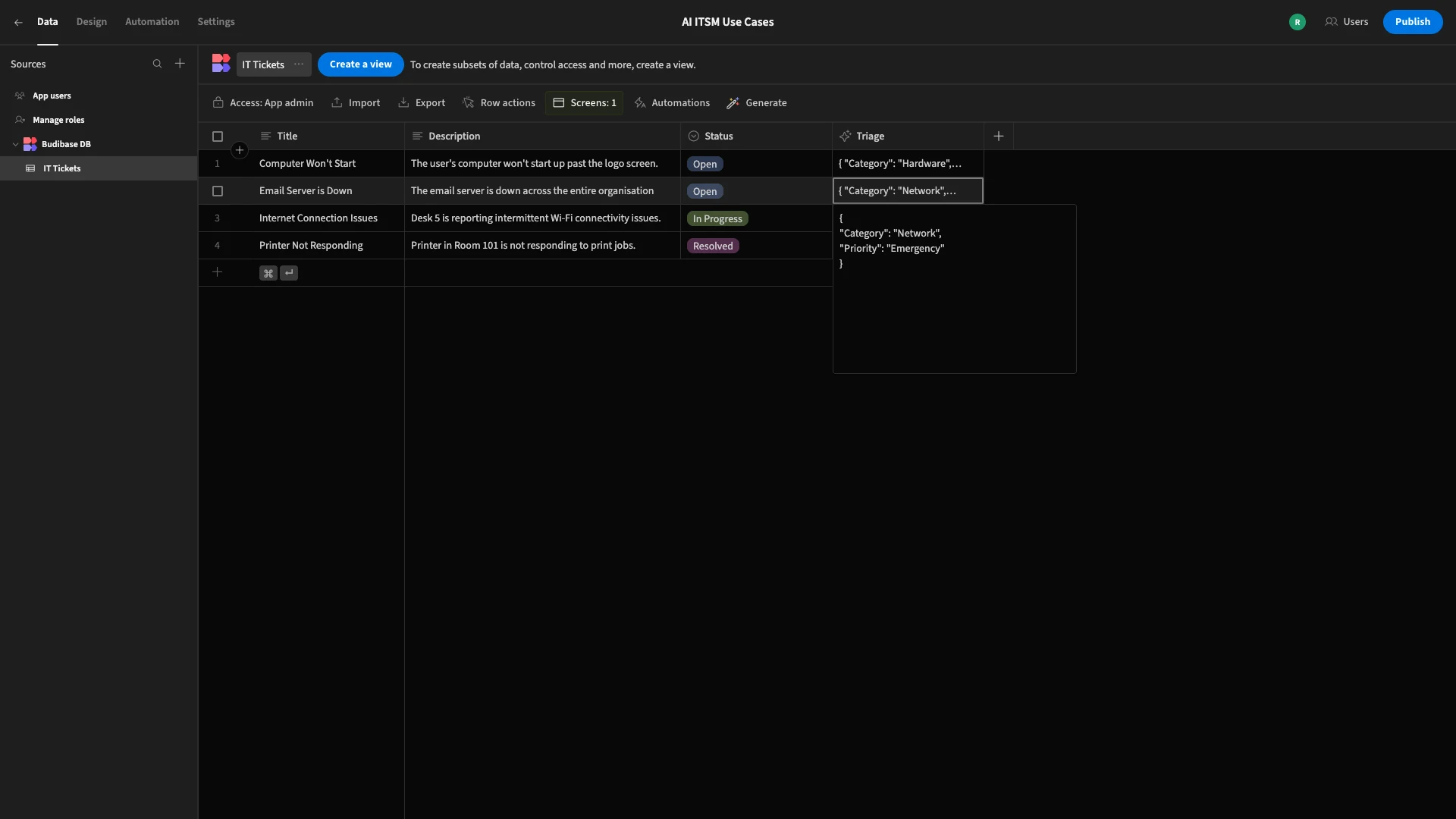The height and width of the screenshot is (819, 1456).
Task: Toggle the select-all rows checkbox
Action: [x=218, y=136]
